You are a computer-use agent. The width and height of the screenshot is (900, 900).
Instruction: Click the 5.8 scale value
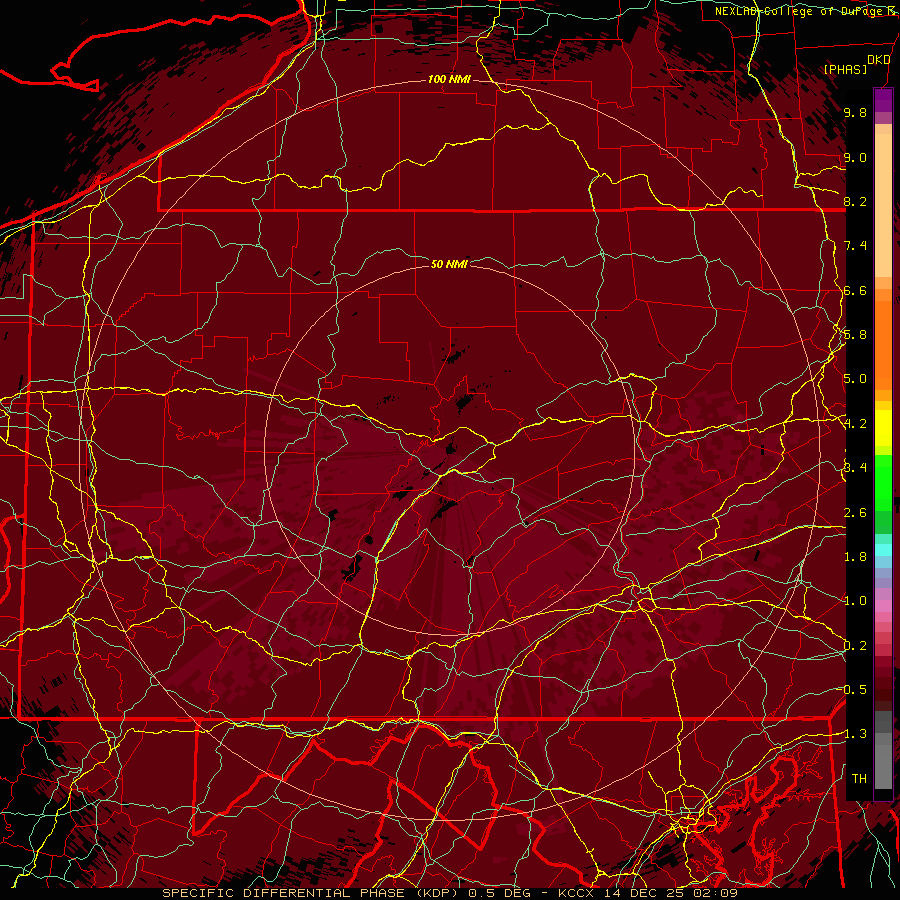point(855,335)
